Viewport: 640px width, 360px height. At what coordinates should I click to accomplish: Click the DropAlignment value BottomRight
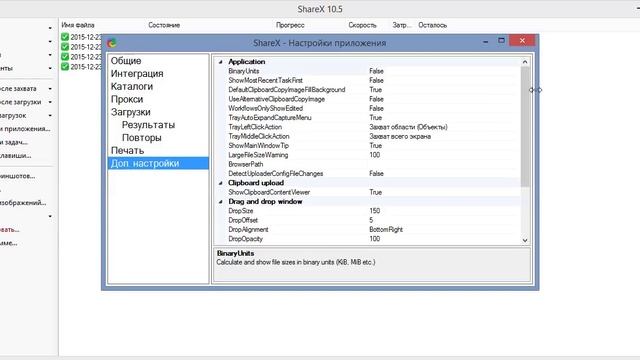[386, 230]
